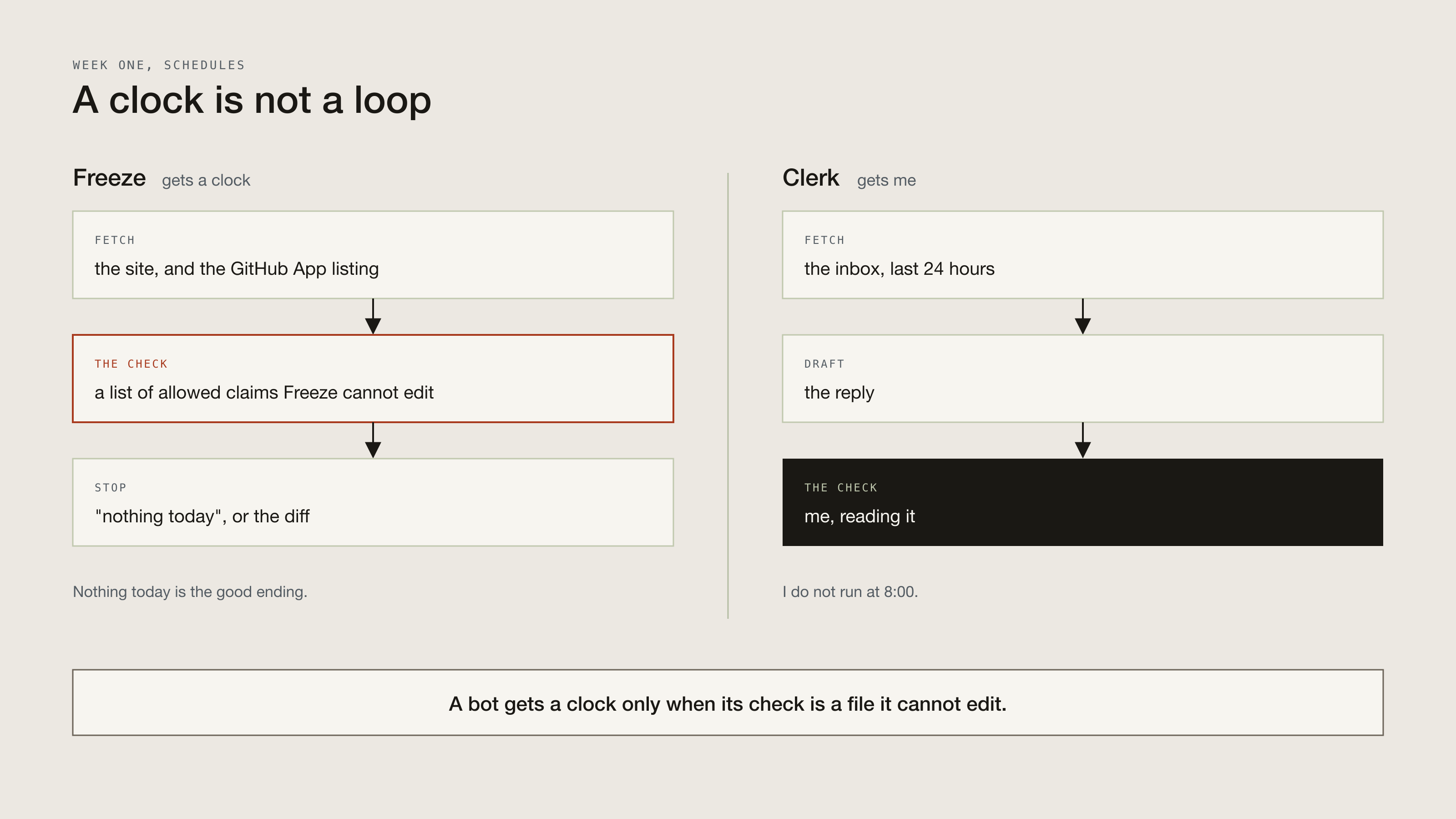The height and width of the screenshot is (819, 1456).
Task: Click the Clerk column heading
Action: pos(810,178)
